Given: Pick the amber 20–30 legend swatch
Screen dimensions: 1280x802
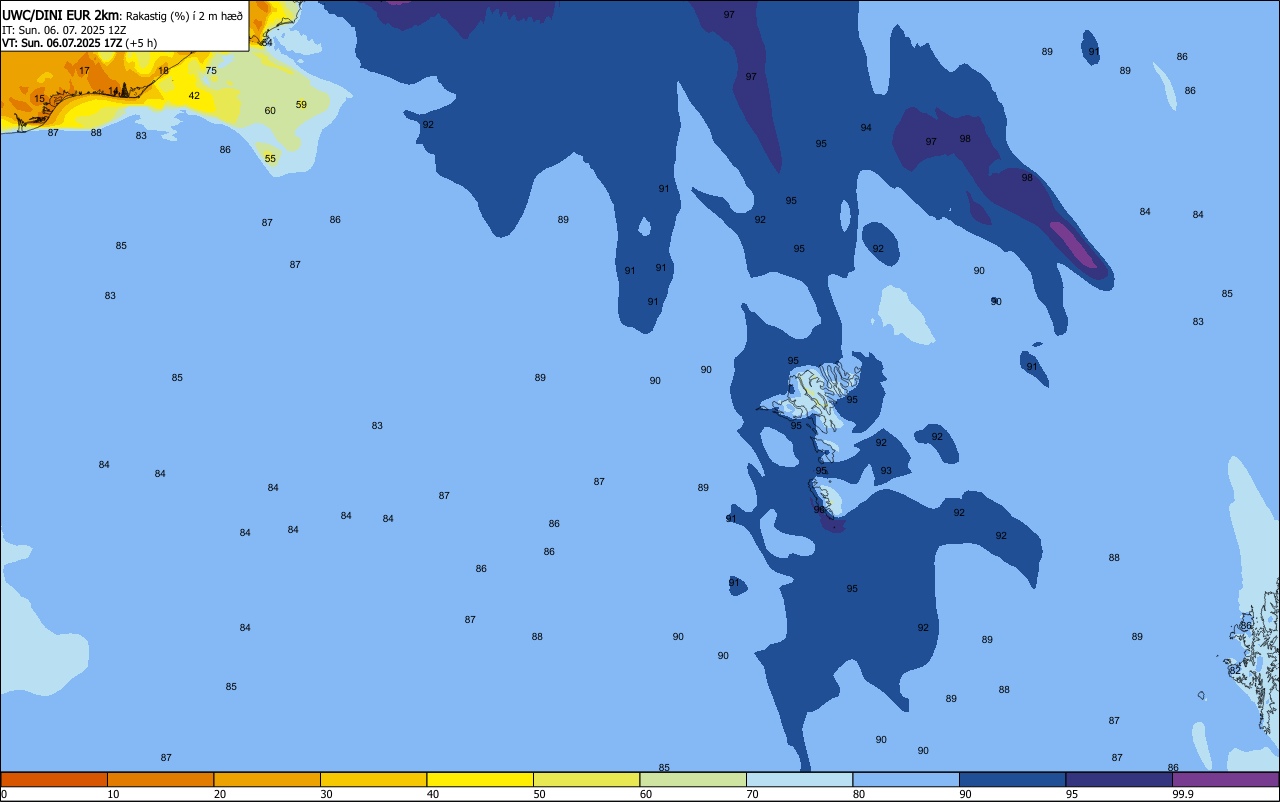Looking at the screenshot, I should [267, 779].
